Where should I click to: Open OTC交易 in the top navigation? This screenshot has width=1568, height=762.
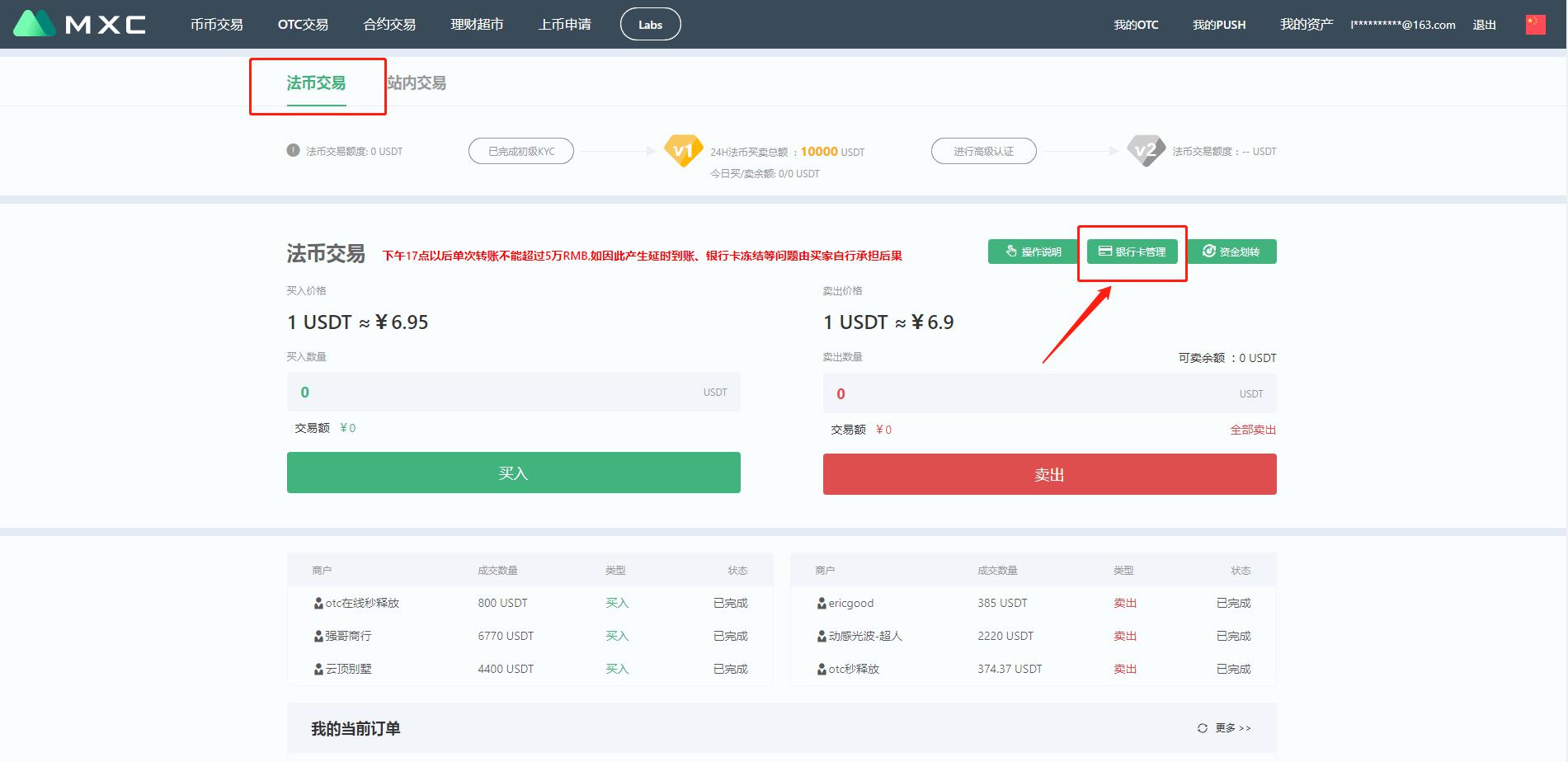[303, 25]
